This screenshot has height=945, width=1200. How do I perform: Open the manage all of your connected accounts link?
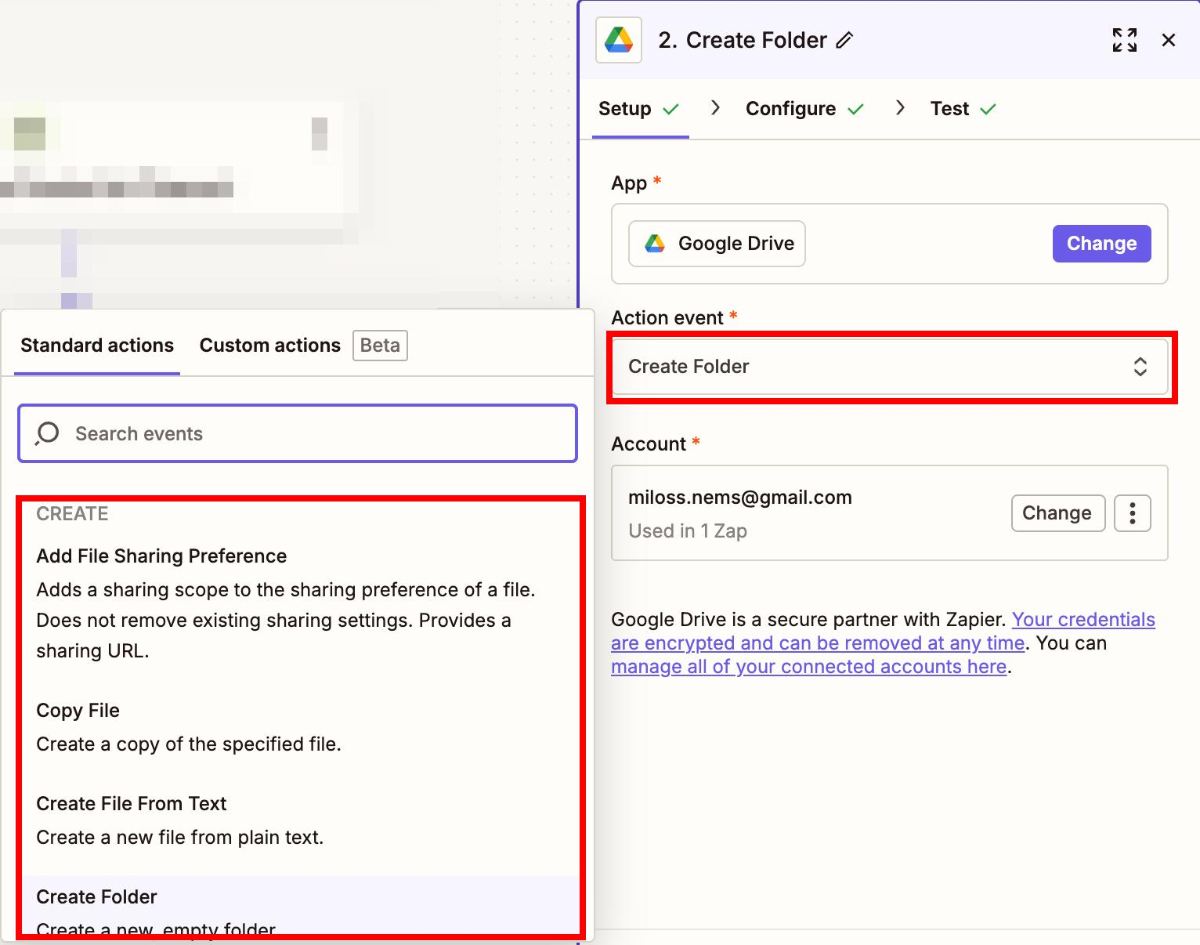coord(808,666)
